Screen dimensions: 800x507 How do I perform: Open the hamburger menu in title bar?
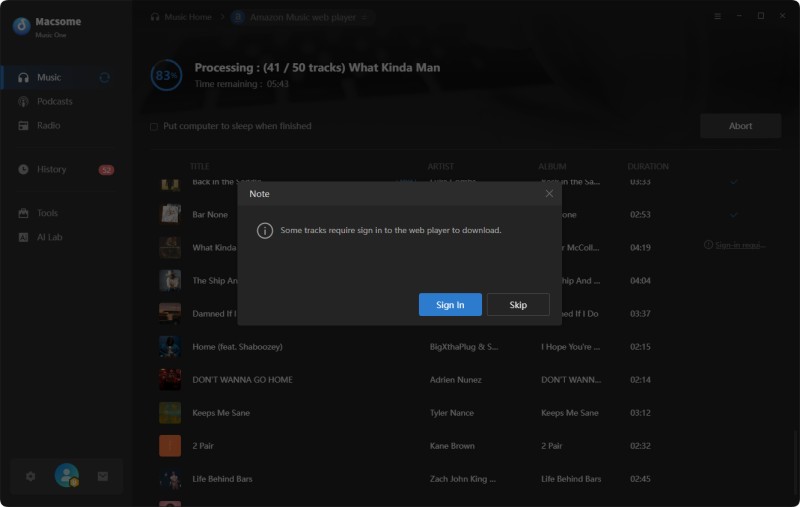click(x=717, y=16)
